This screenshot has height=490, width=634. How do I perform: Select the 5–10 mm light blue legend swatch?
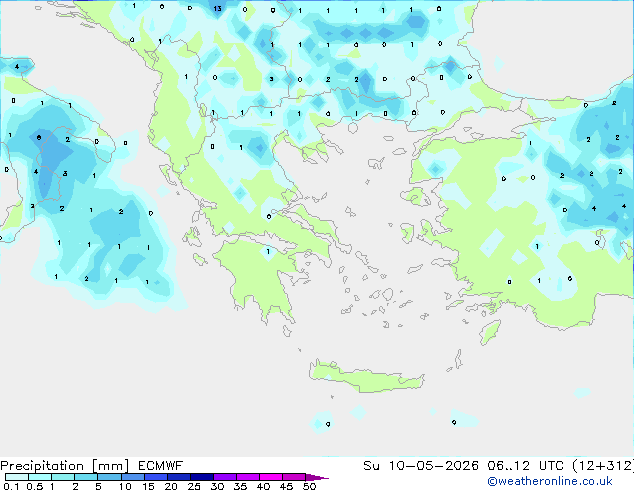(x=109, y=477)
